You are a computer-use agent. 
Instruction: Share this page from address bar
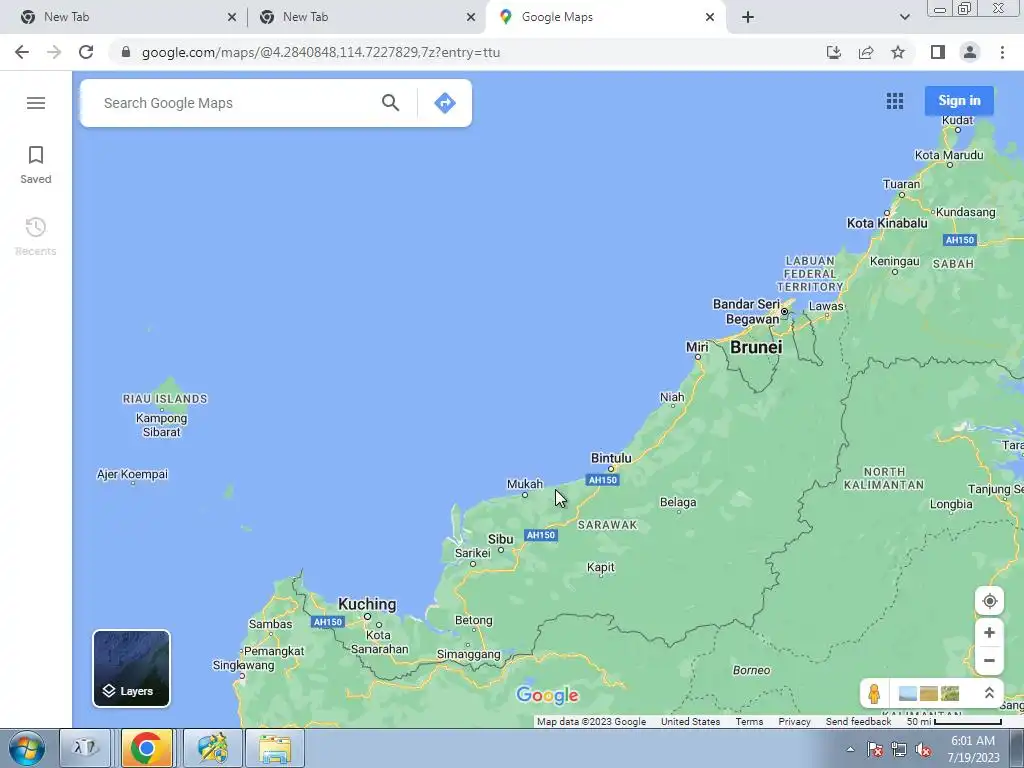pyautogui.click(x=866, y=52)
